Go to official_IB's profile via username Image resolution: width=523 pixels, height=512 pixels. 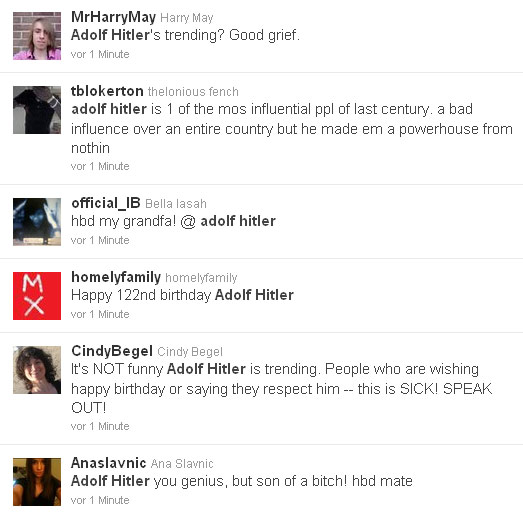[x=106, y=203]
